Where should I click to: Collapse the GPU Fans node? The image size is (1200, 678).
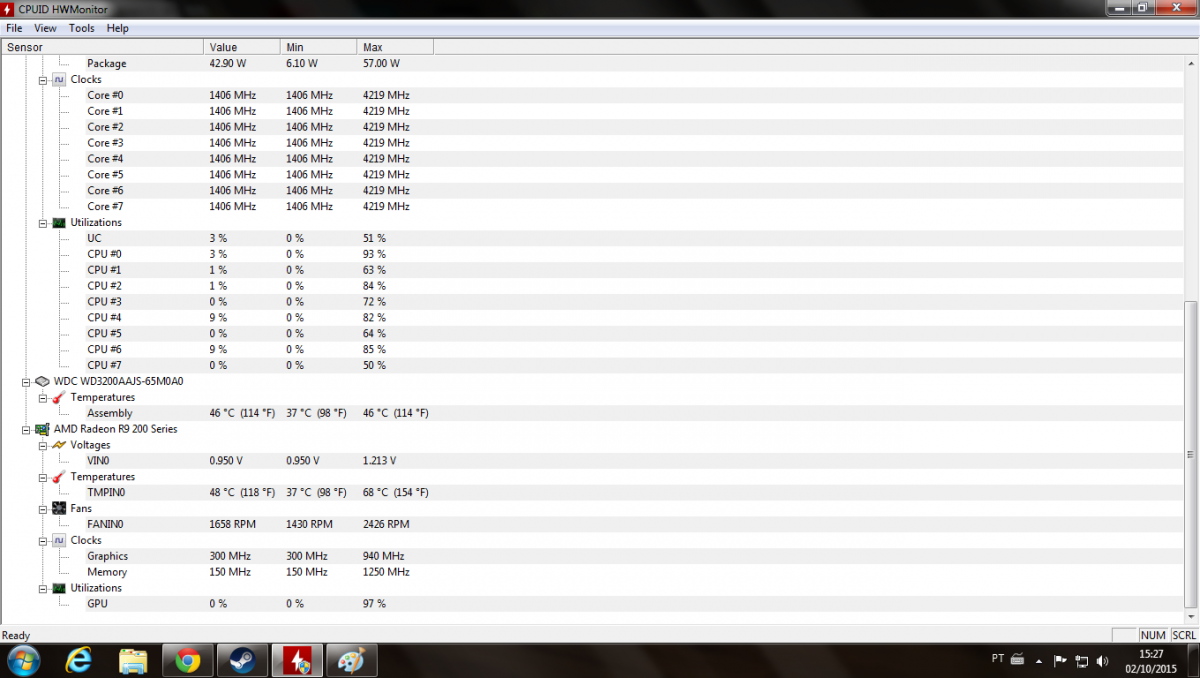point(43,508)
